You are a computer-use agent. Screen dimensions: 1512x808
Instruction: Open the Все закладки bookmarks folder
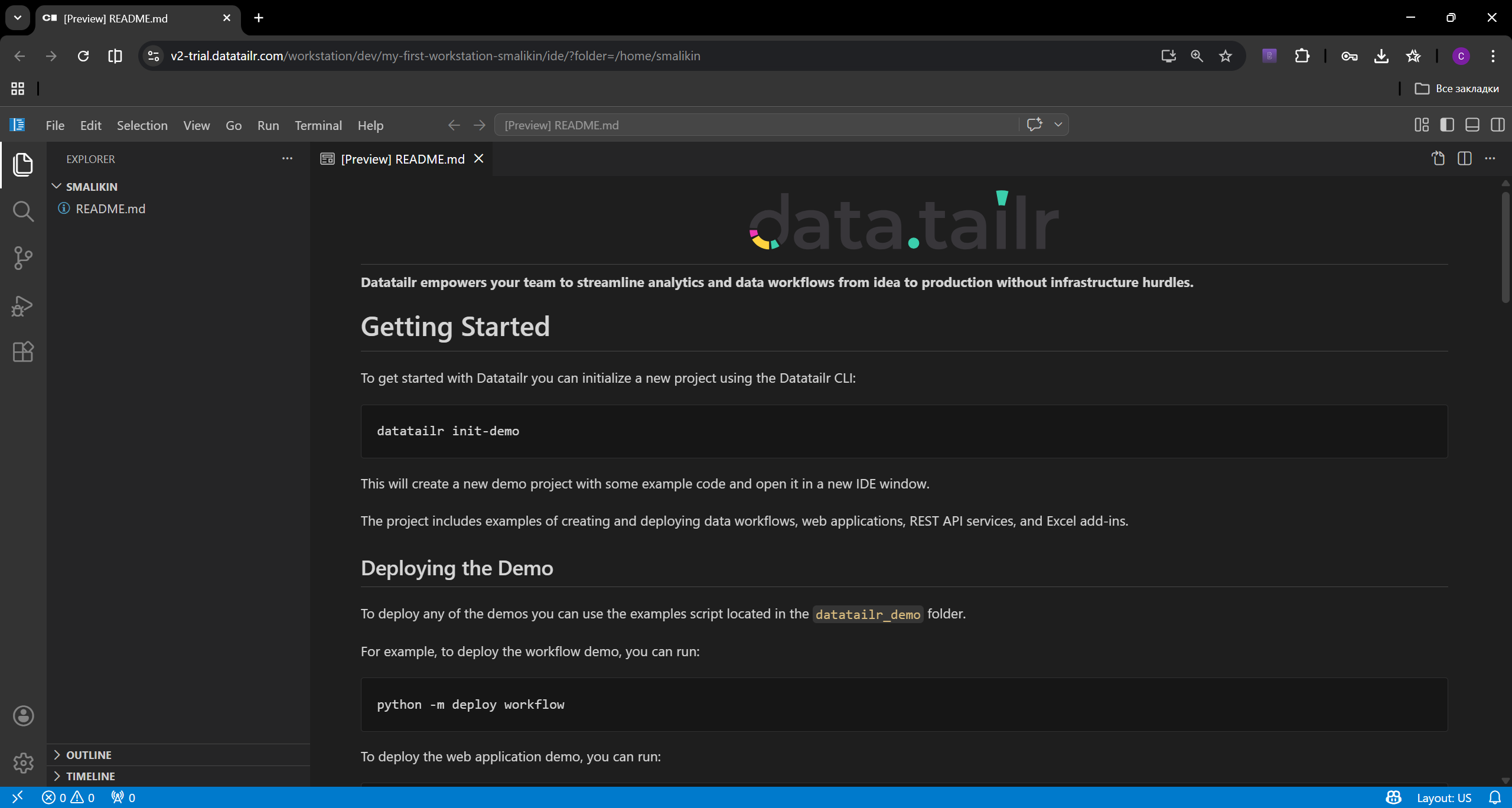1456,89
